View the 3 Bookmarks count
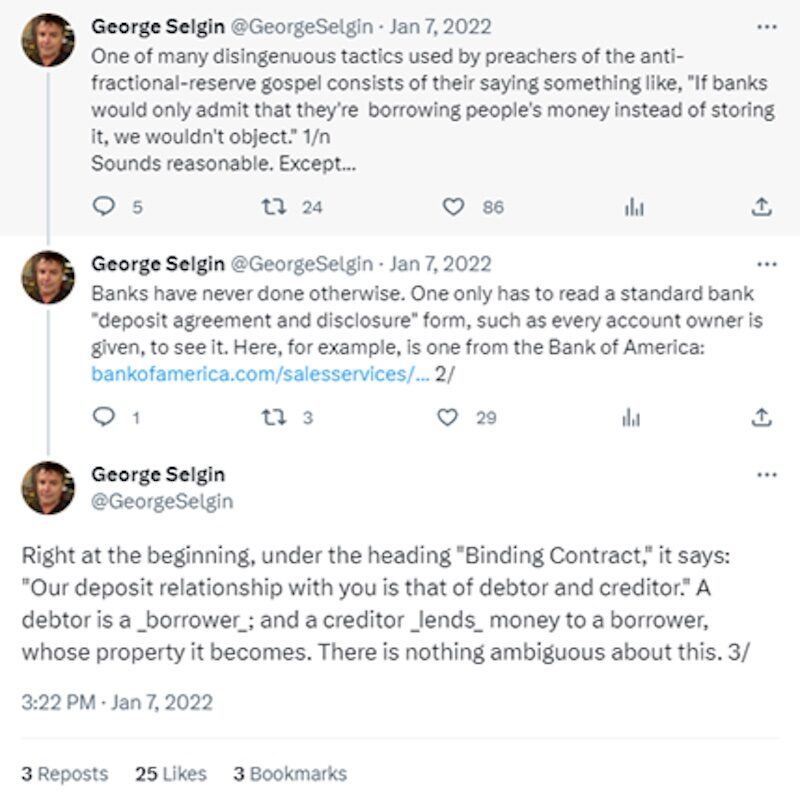The image size is (800, 806). coord(290,774)
